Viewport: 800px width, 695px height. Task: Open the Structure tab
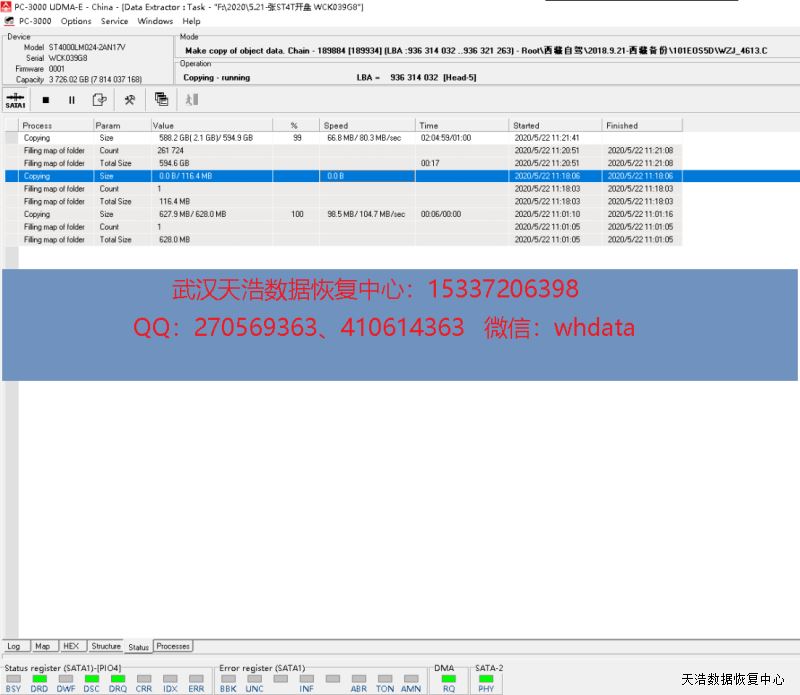tap(106, 647)
